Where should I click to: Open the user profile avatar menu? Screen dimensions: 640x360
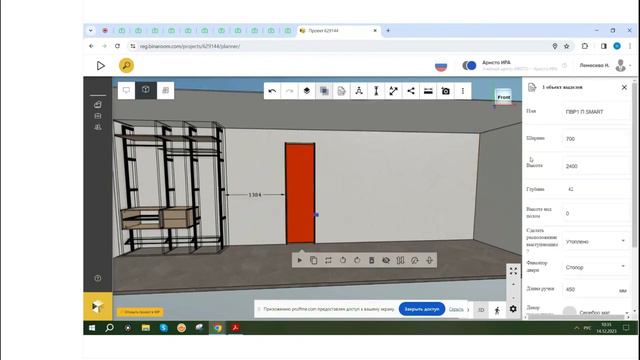pos(620,65)
